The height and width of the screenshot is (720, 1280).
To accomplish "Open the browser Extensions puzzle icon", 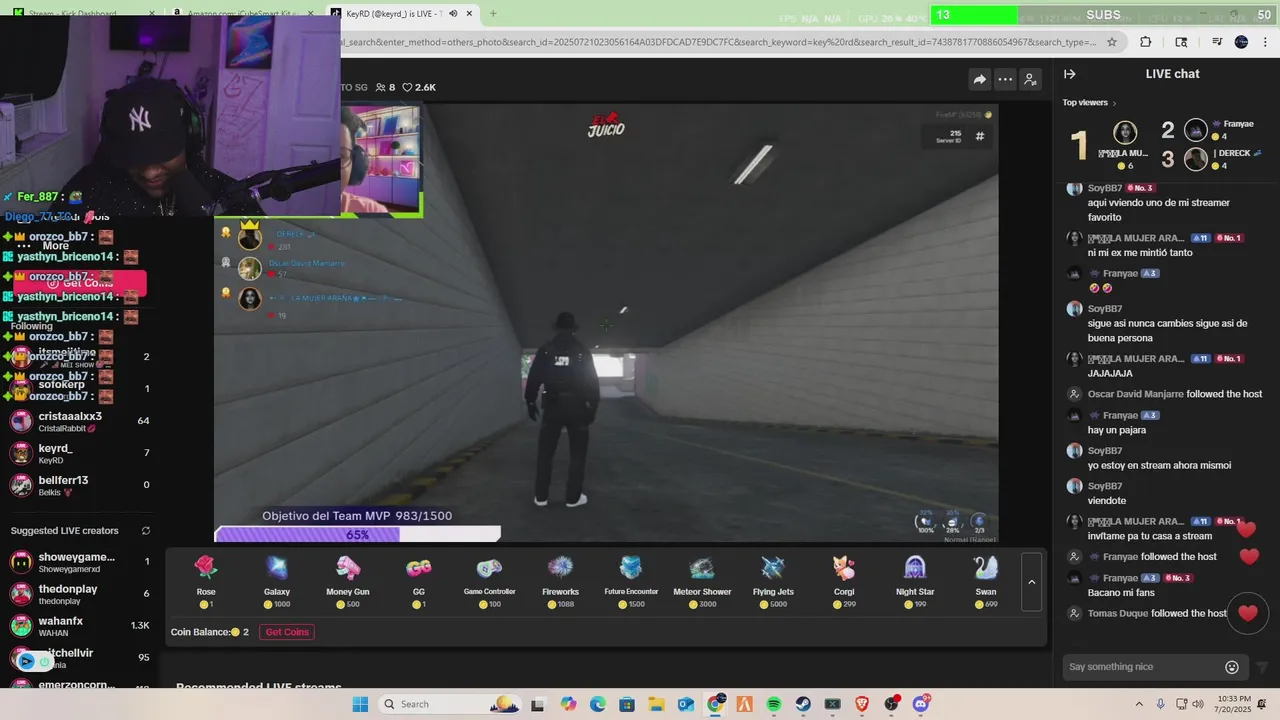I will [1146, 42].
